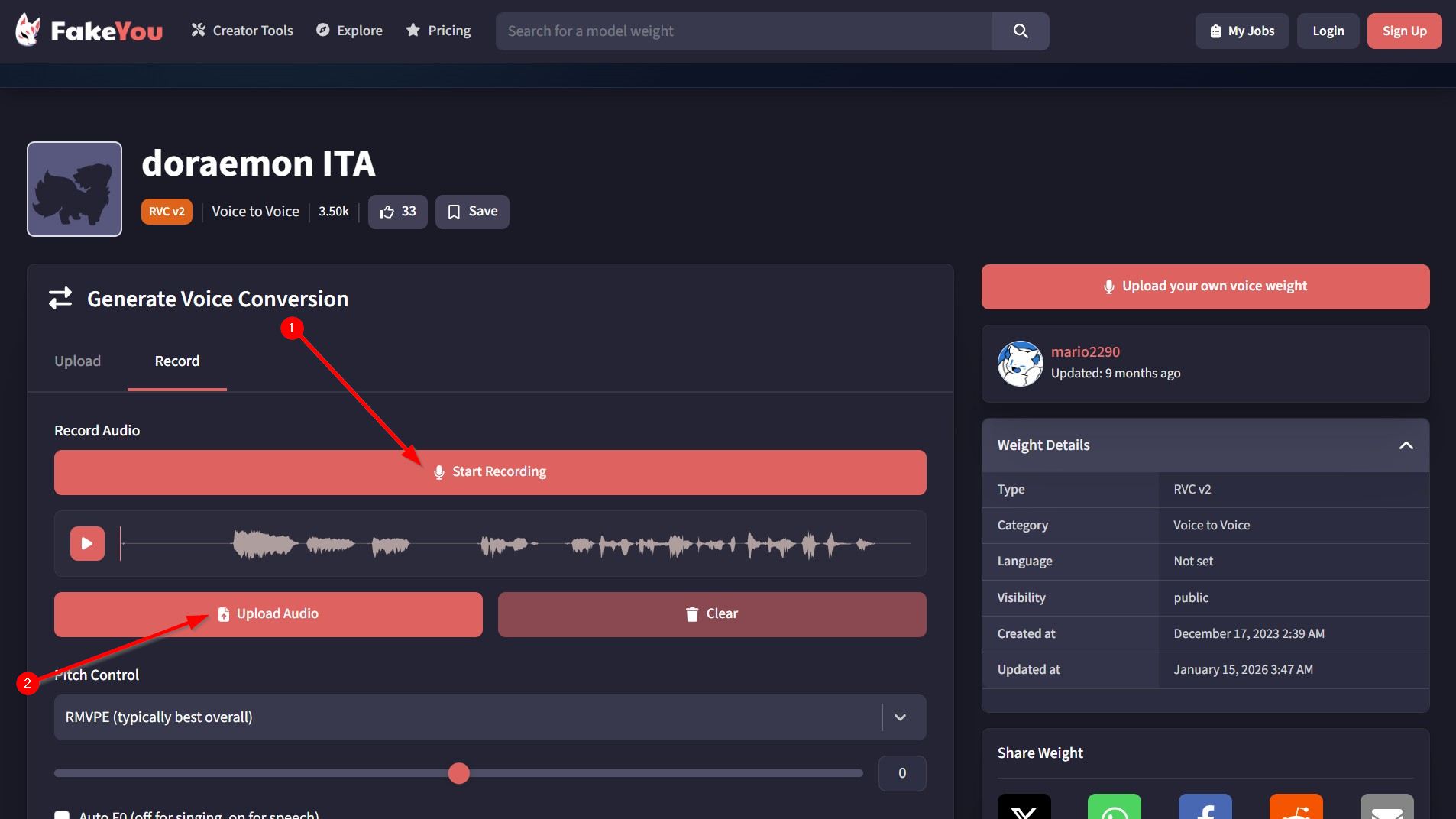Screen dimensions: 1456x819
Task: Share the weight on X
Action: coord(1024,807)
